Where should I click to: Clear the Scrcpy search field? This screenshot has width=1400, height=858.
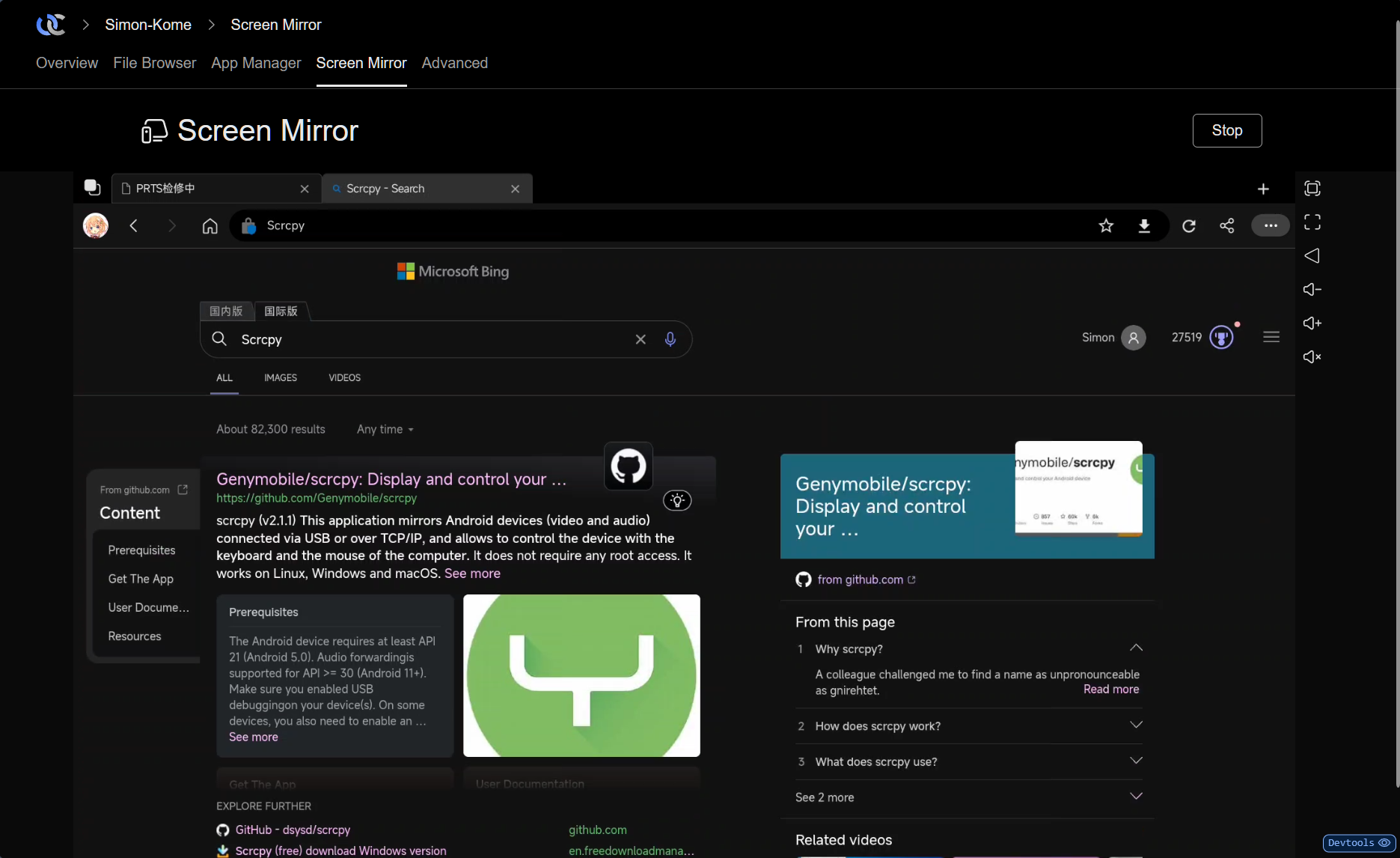click(x=640, y=339)
